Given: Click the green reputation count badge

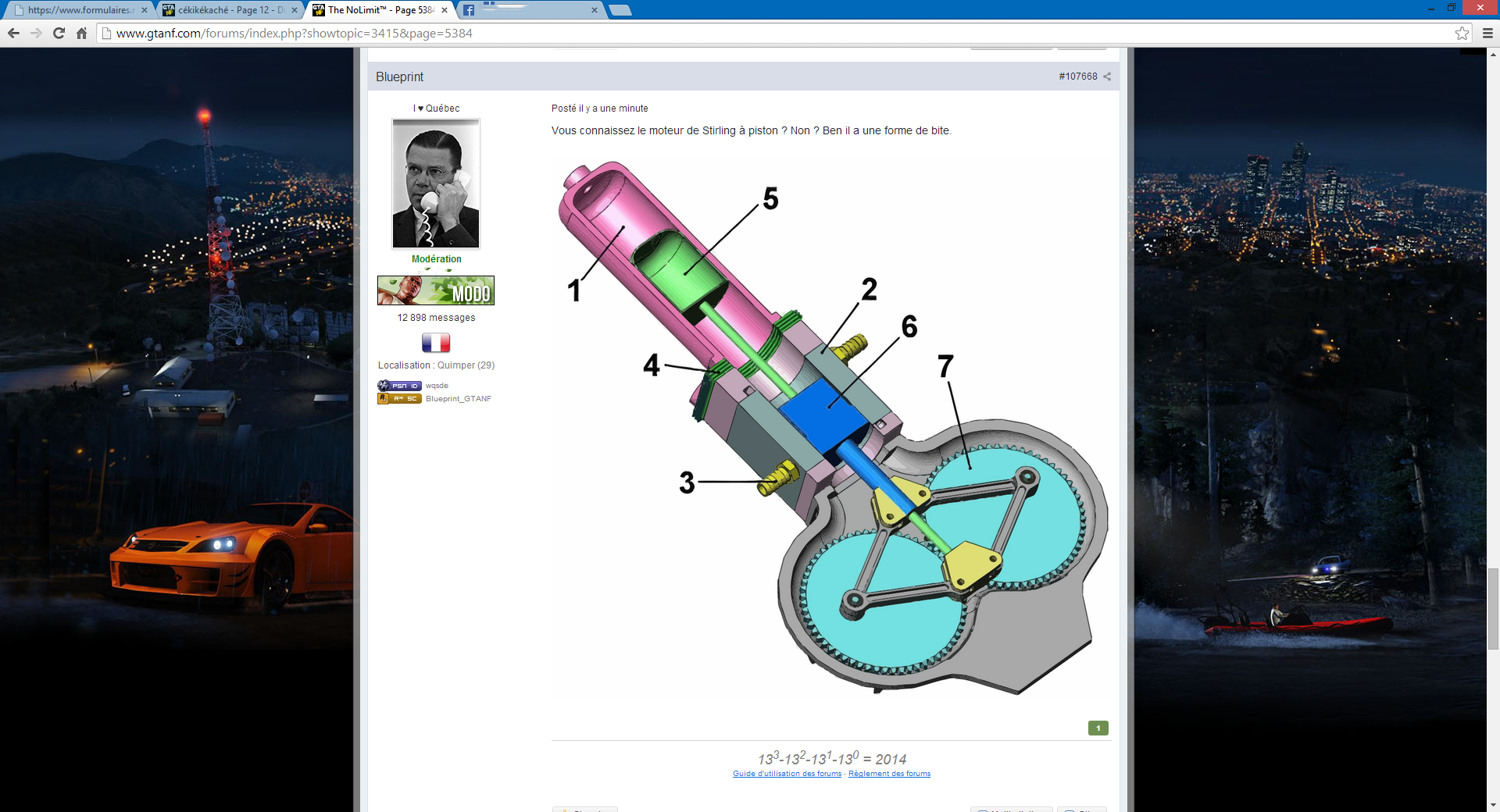Looking at the screenshot, I should click(x=1098, y=728).
